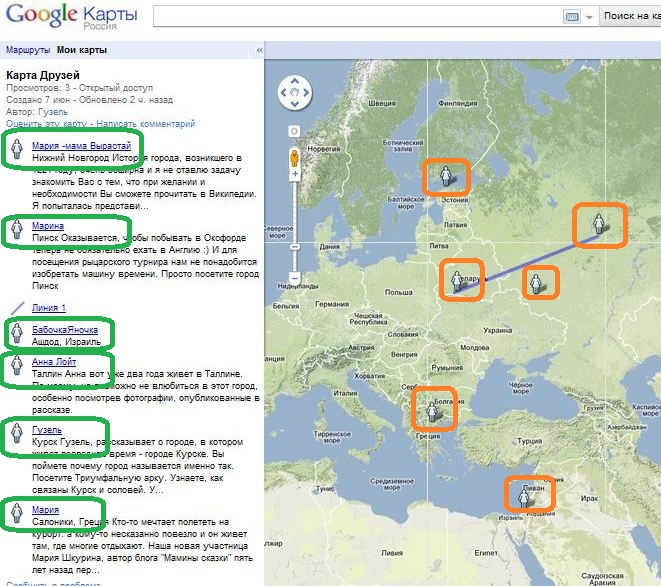Click the map marker near Greece and Bulgaria
The image size is (661, 586).
(x=432, y=411)
